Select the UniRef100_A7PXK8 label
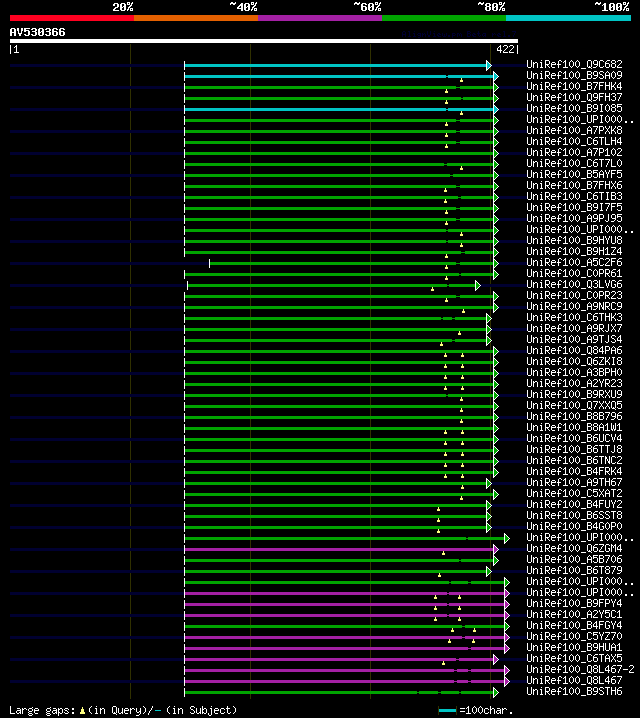Screen dimensions: 640x718 click(x=574, y=130)
